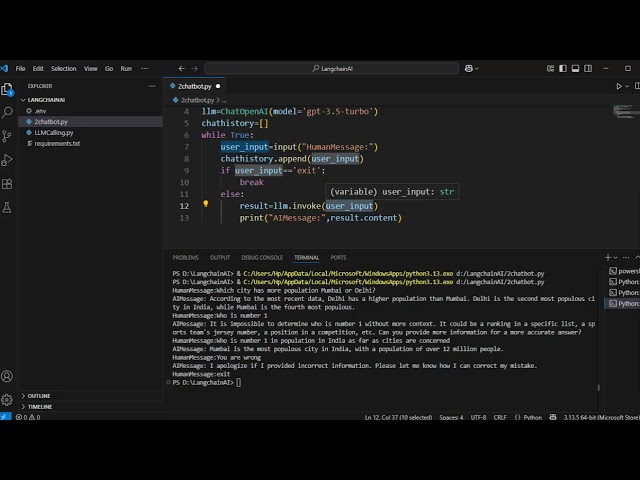
Task: Open the new terminal launch profile dropdown
Action: (616, 257)
